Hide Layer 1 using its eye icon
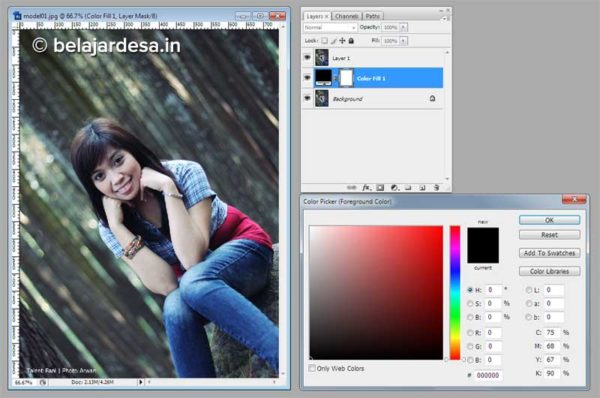The height and width of the screenshot is (398, 600). [x=307, y=57]
